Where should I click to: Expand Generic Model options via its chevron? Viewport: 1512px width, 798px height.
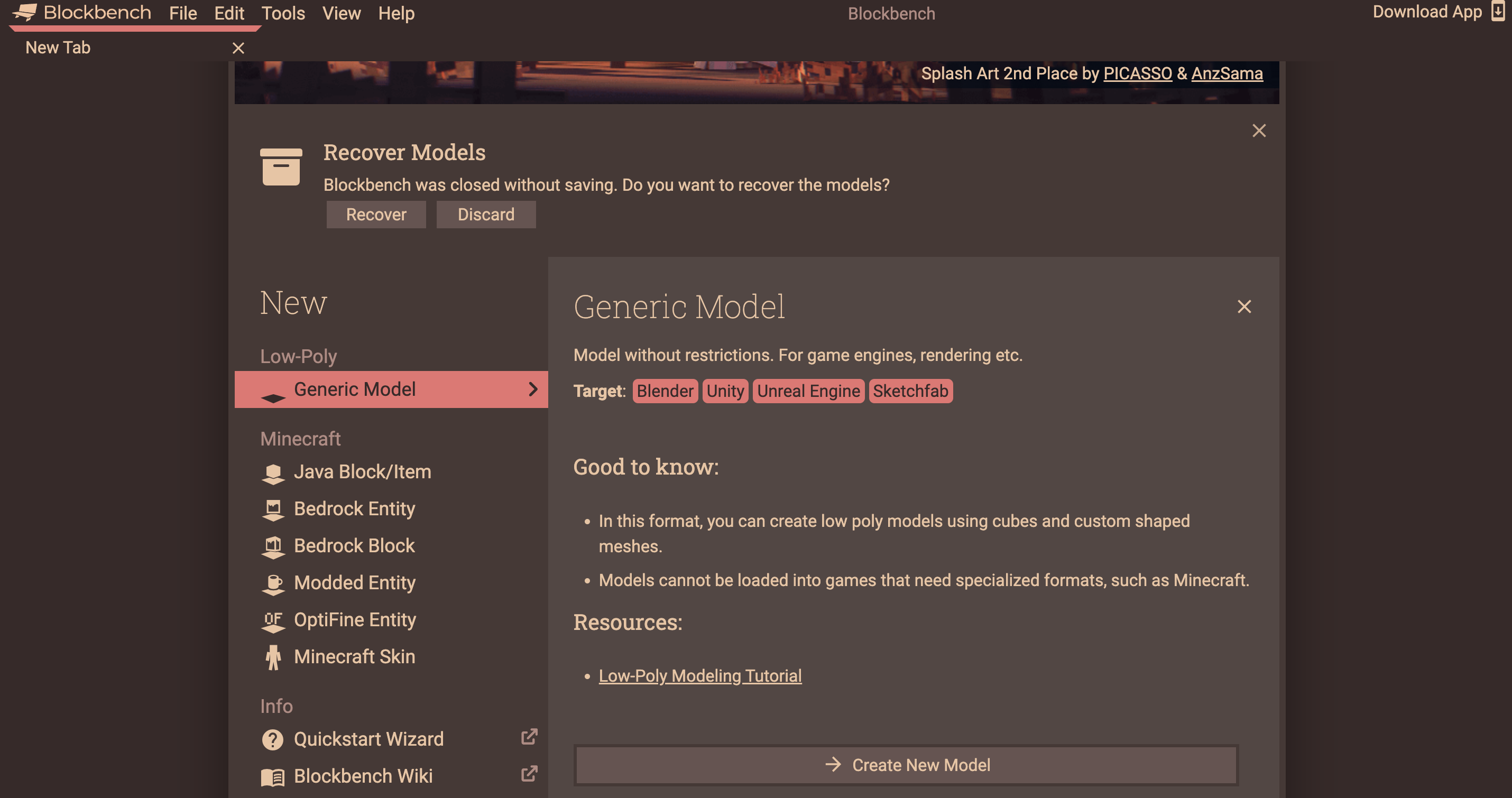533,389
